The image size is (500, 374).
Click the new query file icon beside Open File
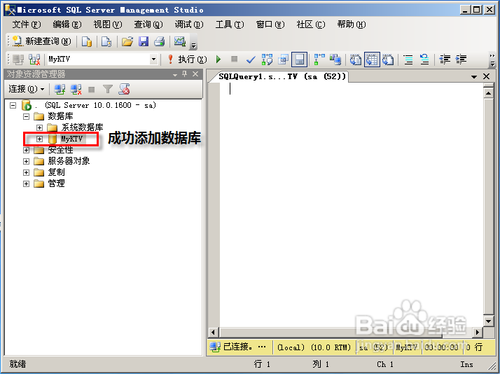coord(106,42)
